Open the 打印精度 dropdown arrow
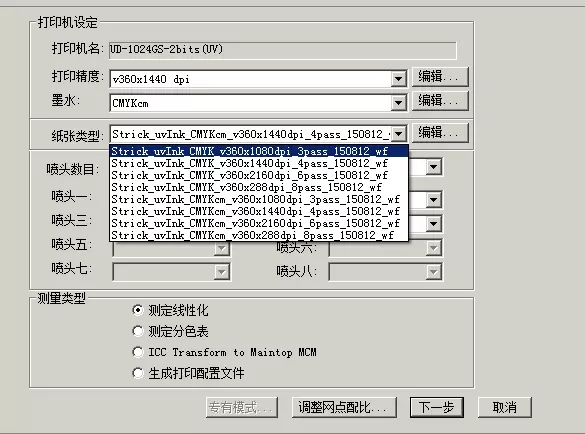The height and width of the screenshot is (434, 585). 398,79
